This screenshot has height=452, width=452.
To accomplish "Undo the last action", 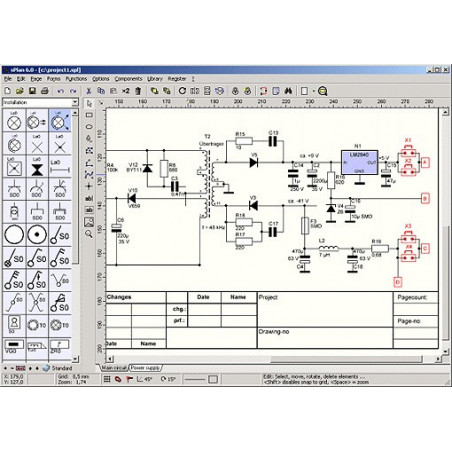I will tap(60, 91).
